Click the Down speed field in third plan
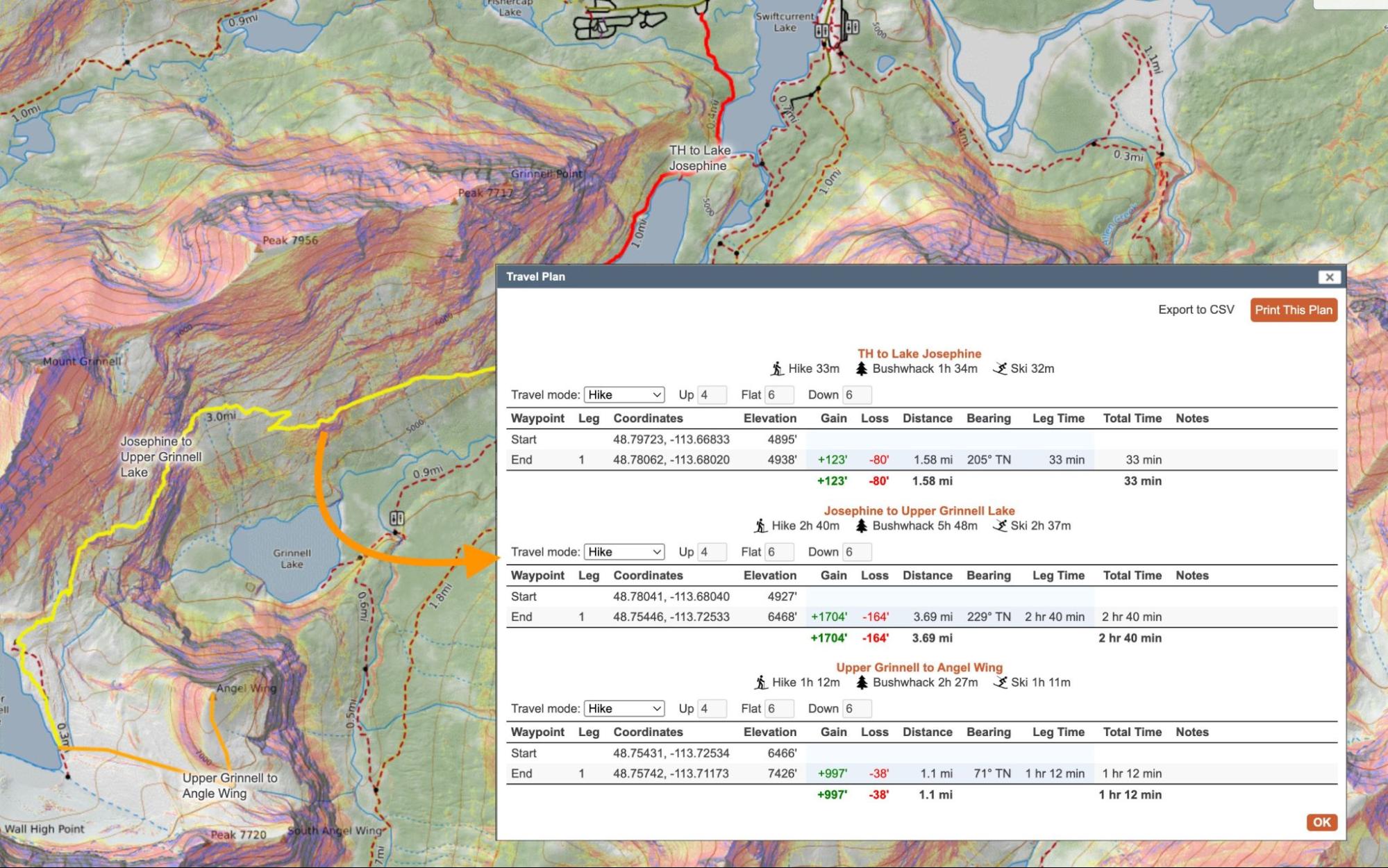Viewport: 1388px width, 868px height. point(856,709)
